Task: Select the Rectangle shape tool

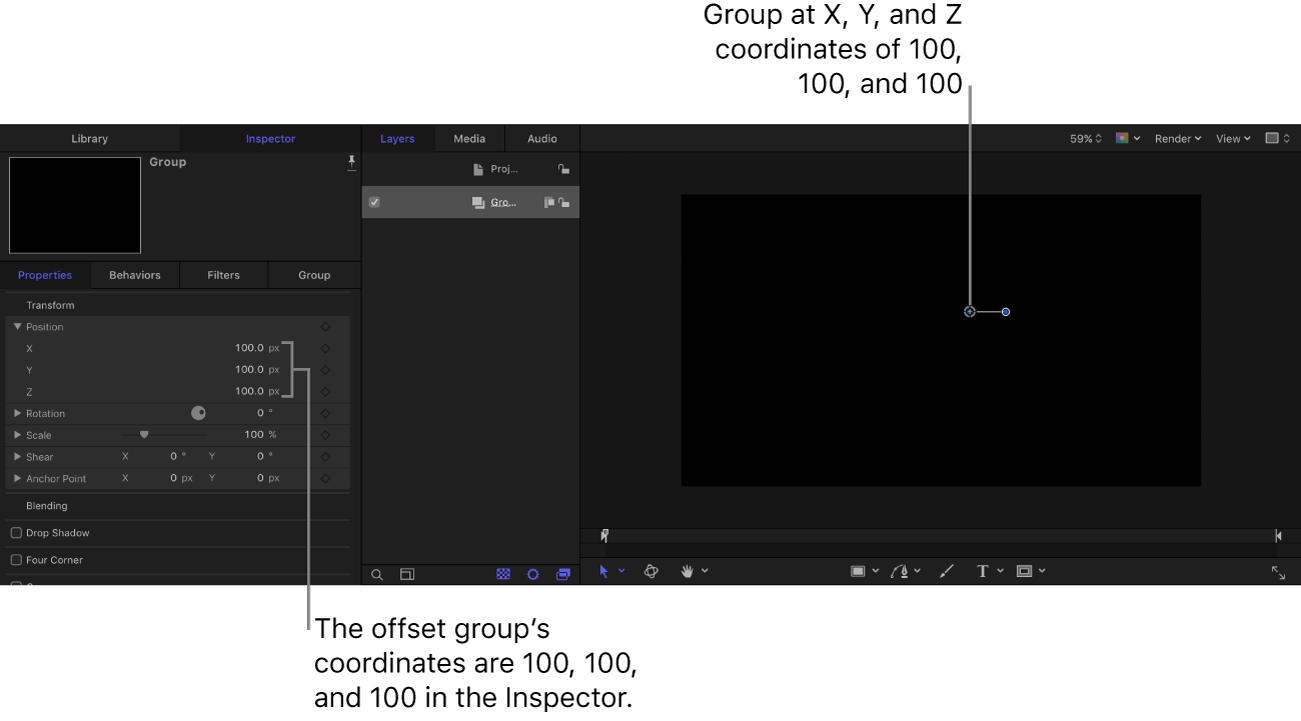Action: point(858,570)
